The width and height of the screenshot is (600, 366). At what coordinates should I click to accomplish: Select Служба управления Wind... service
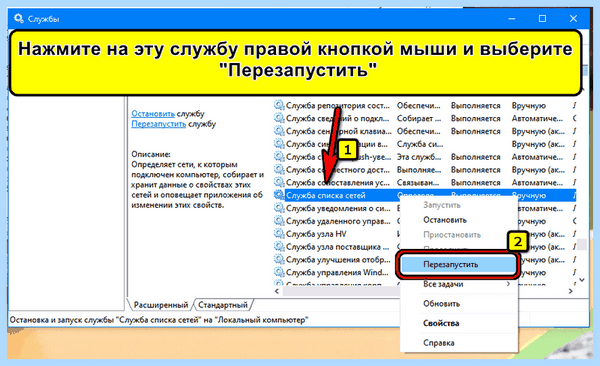click(x=337, y=273)
